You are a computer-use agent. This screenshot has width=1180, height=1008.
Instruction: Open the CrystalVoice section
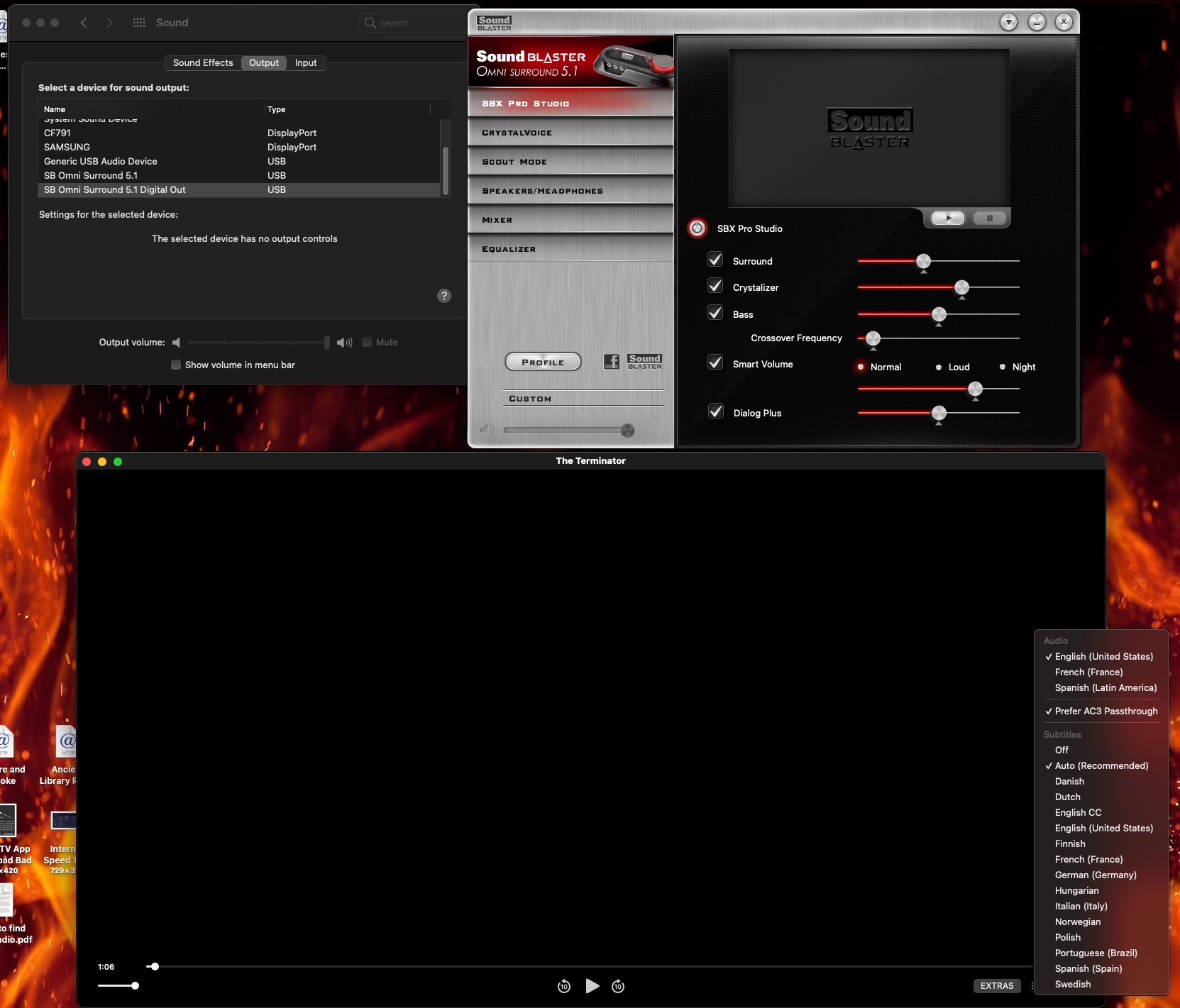pos(570,133)
